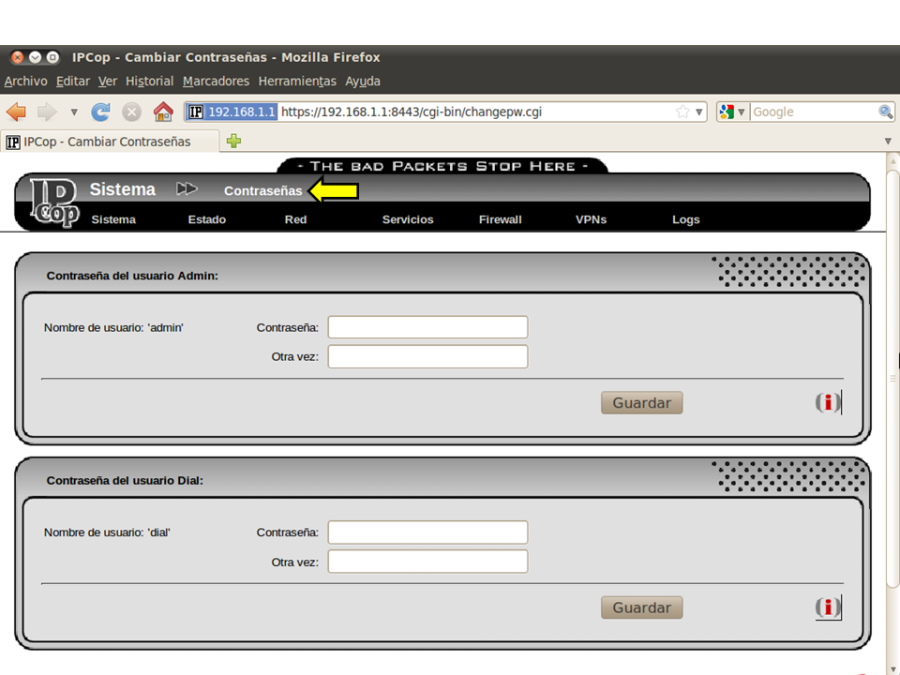The image size is (900, 675).
Task: Open the Firewall navigation menu
Action: point(500,219)
